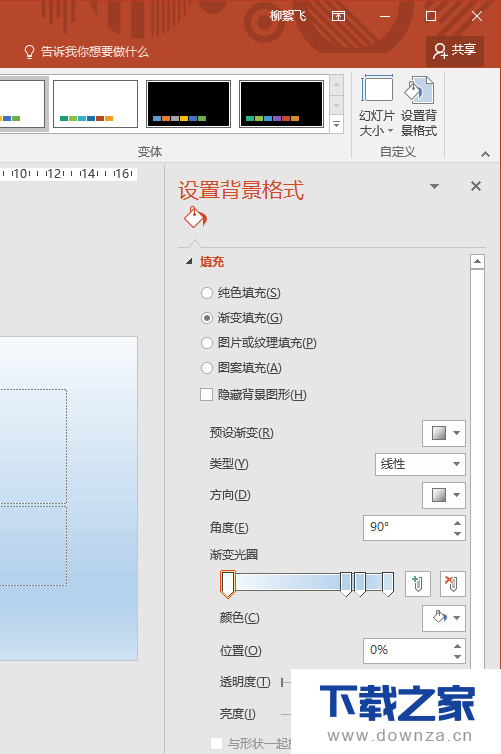
Task: Click the Share (共享) button
Action: pyautogui.click(x=455, y=51)
